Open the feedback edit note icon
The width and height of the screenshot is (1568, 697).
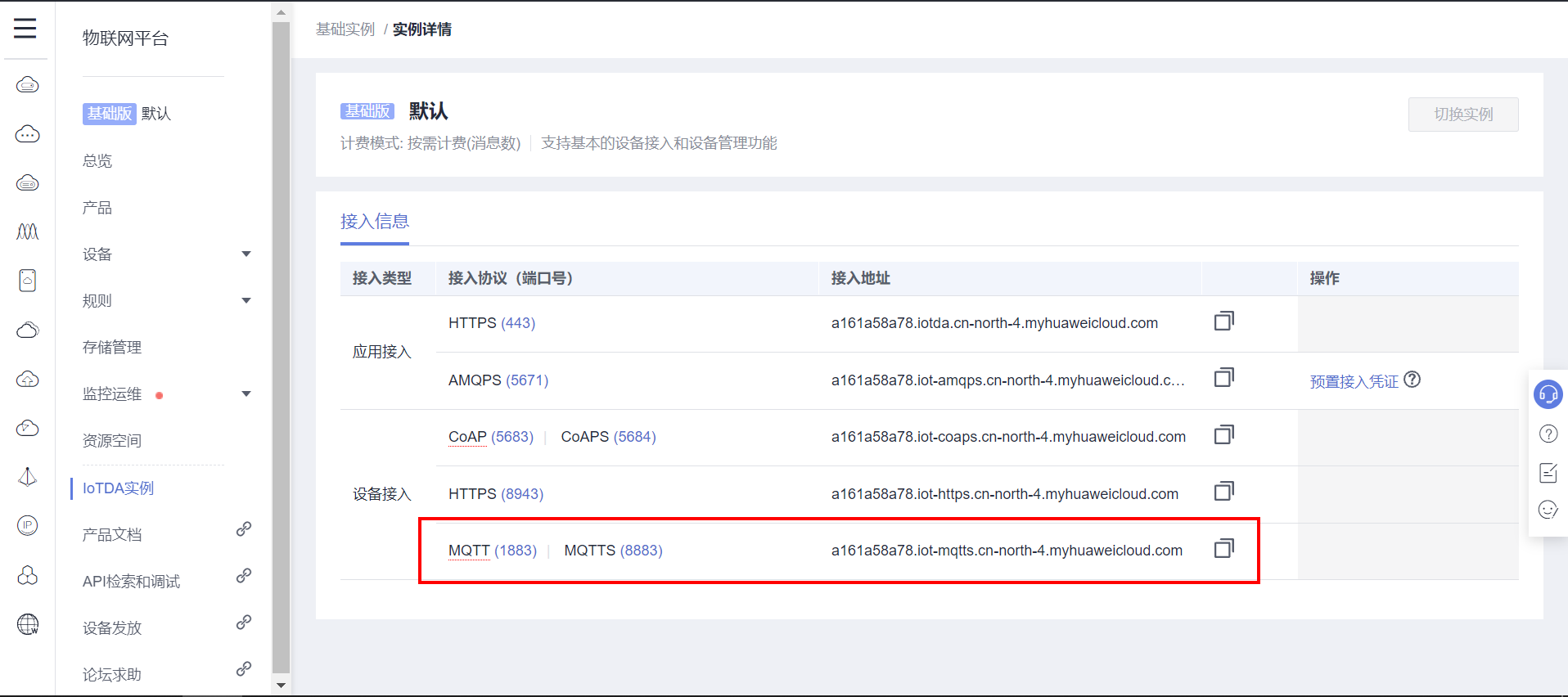[x=1548, y=472]
